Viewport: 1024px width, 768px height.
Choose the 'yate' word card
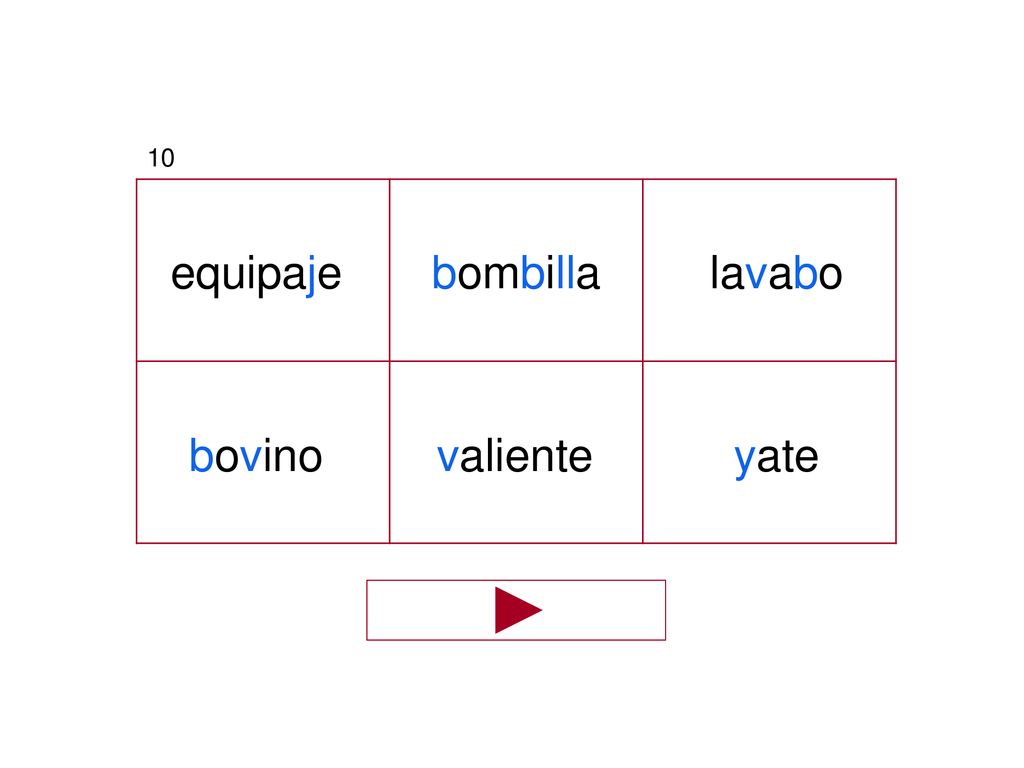point(769,452)
